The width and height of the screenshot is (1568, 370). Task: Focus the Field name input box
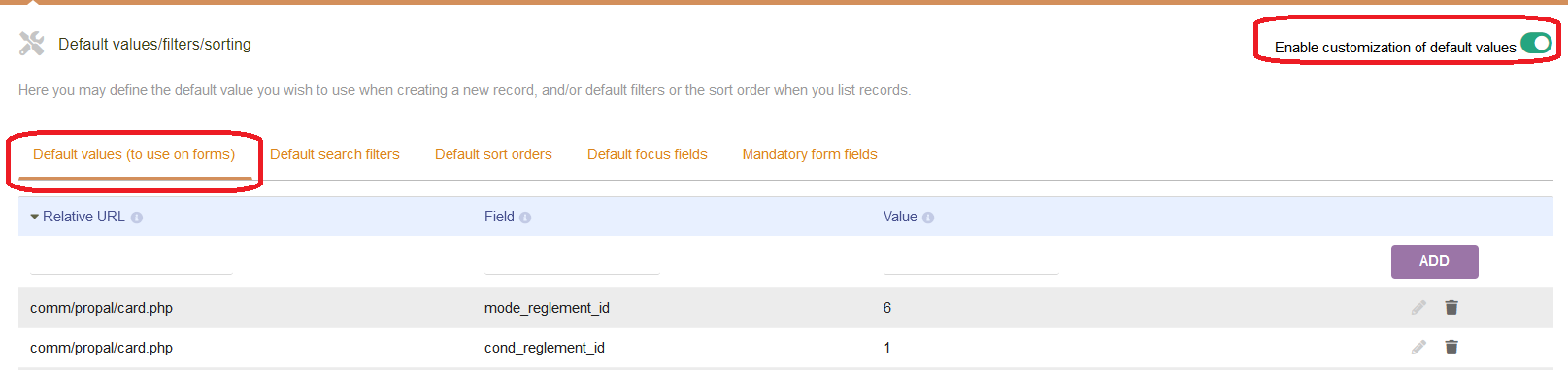[572, 262]
